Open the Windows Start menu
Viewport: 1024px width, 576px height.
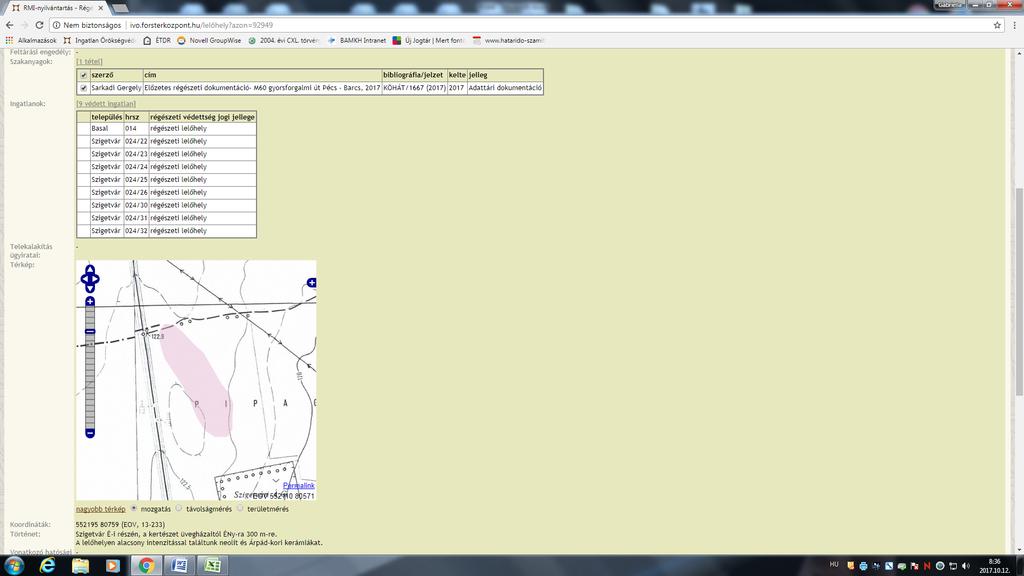pyautogui.click(x=14, y=566)
